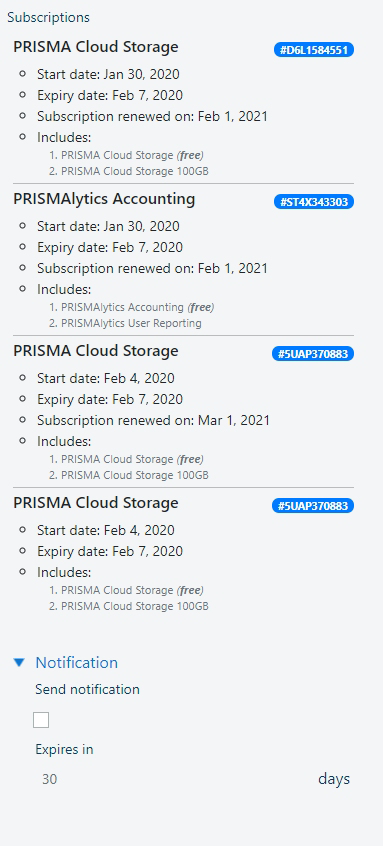Click the Notification section heading
This screenshot has width=383, height=846.
coord(77,662)
